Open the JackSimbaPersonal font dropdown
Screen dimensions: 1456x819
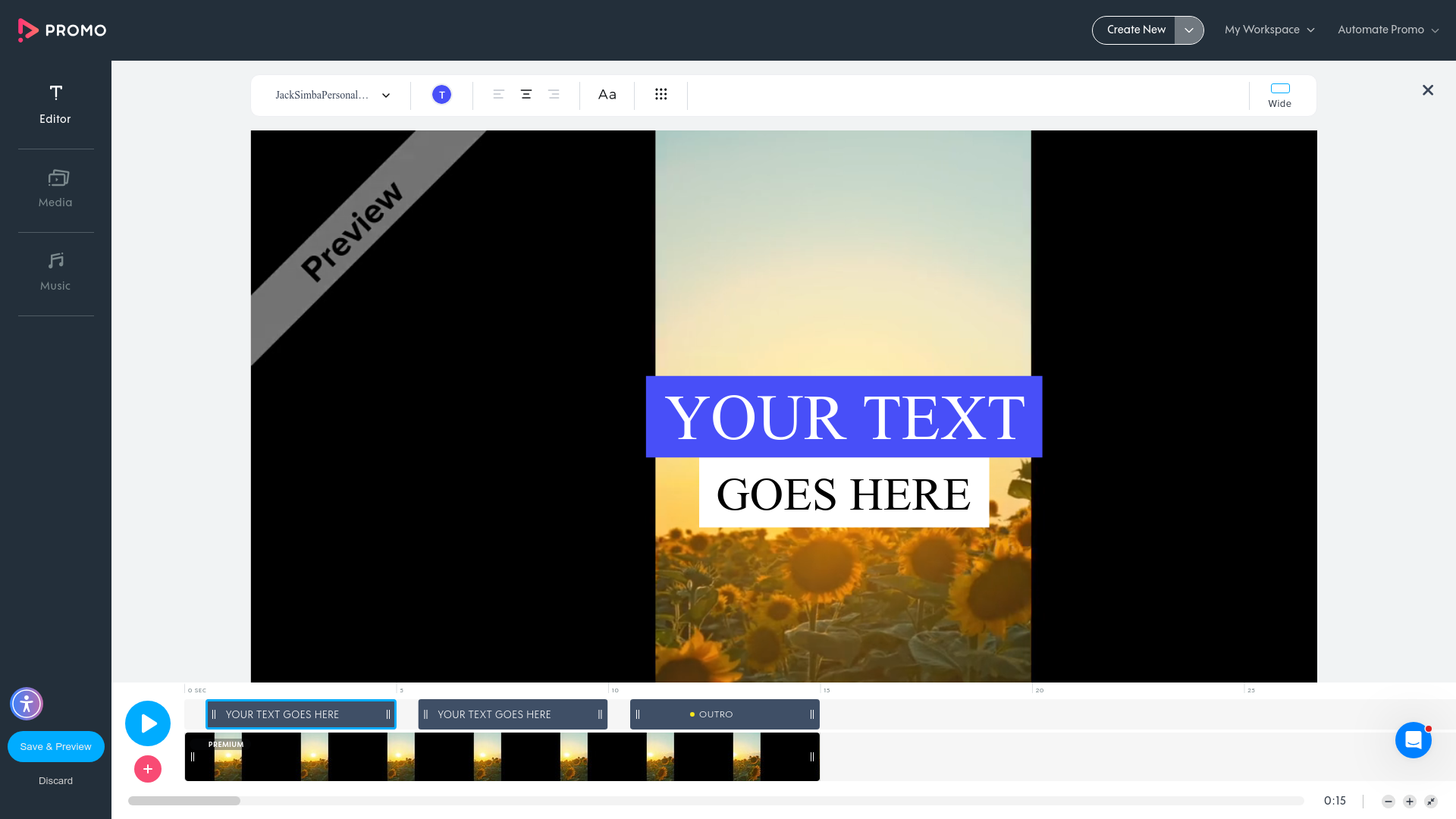click(330, 95)
